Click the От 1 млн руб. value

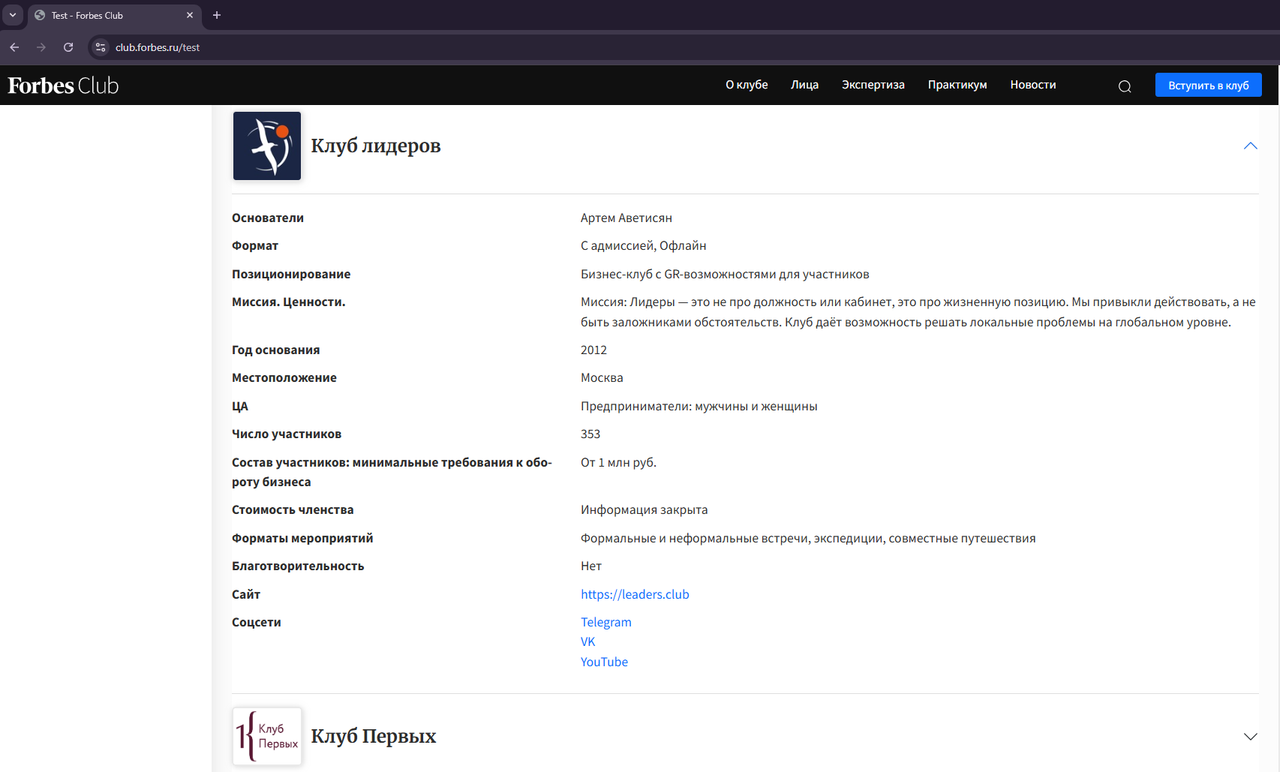pos(619,462)
